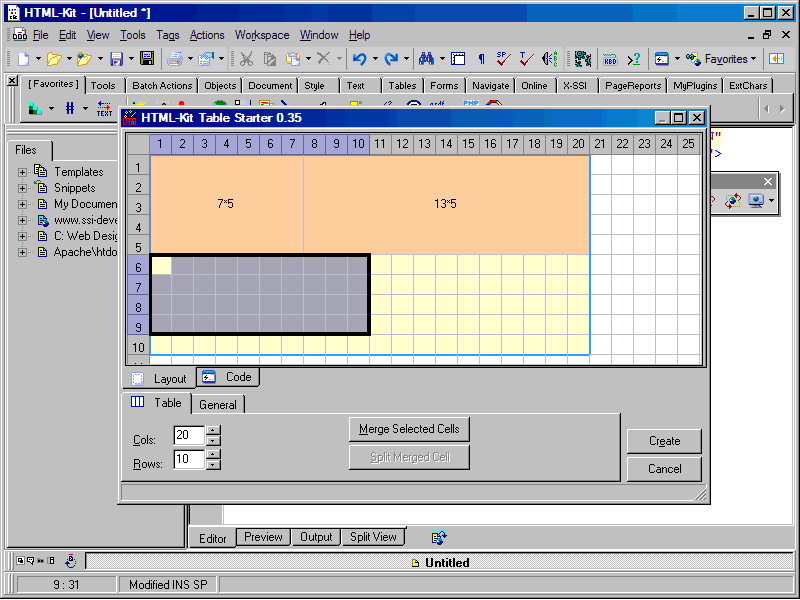Switch to the Preview tab
The height and width of the screenshot is (600, 800).
tap(263, 537)
